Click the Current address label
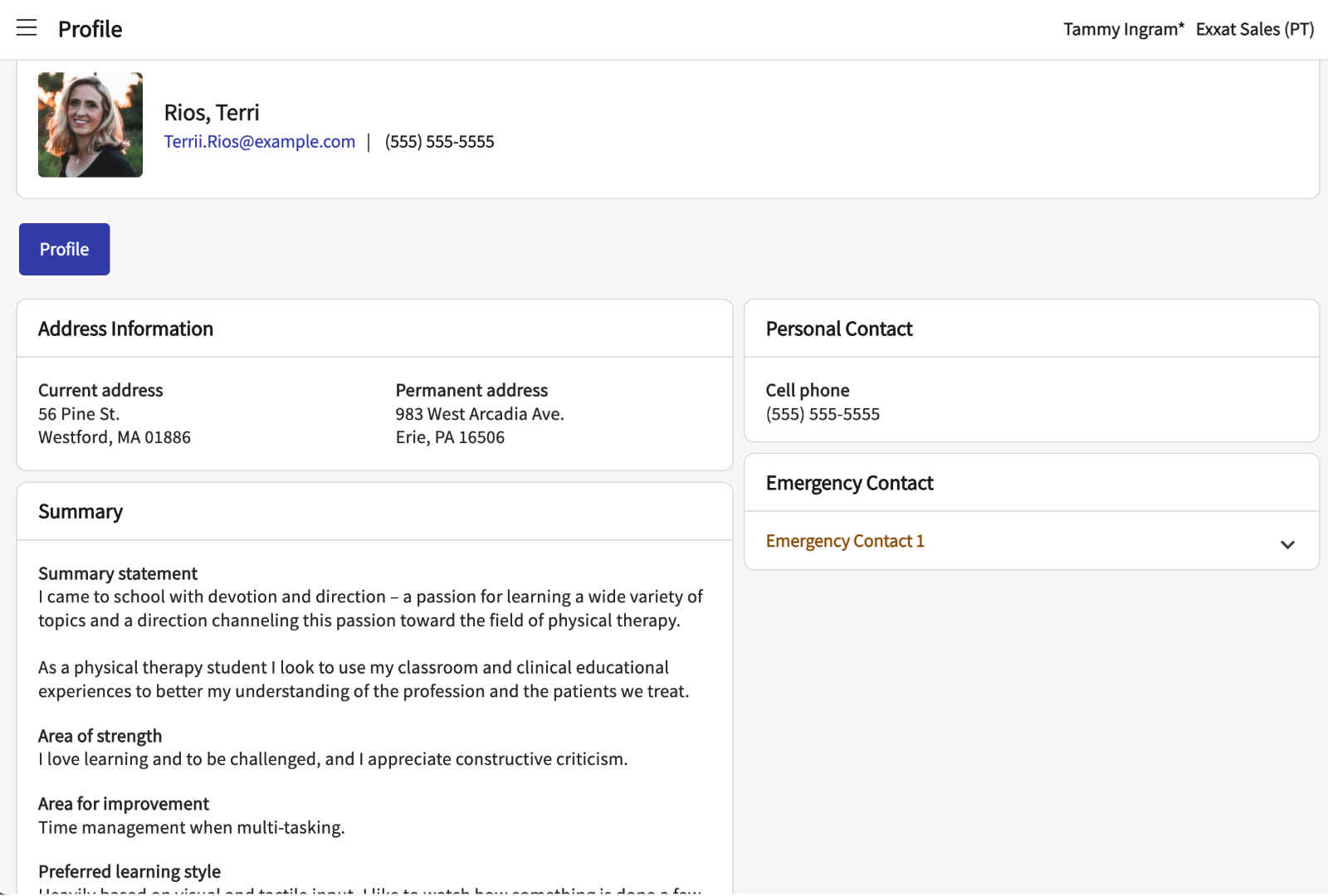Image resolution: width=1328 pixels, height=896 pixels. 100,390
